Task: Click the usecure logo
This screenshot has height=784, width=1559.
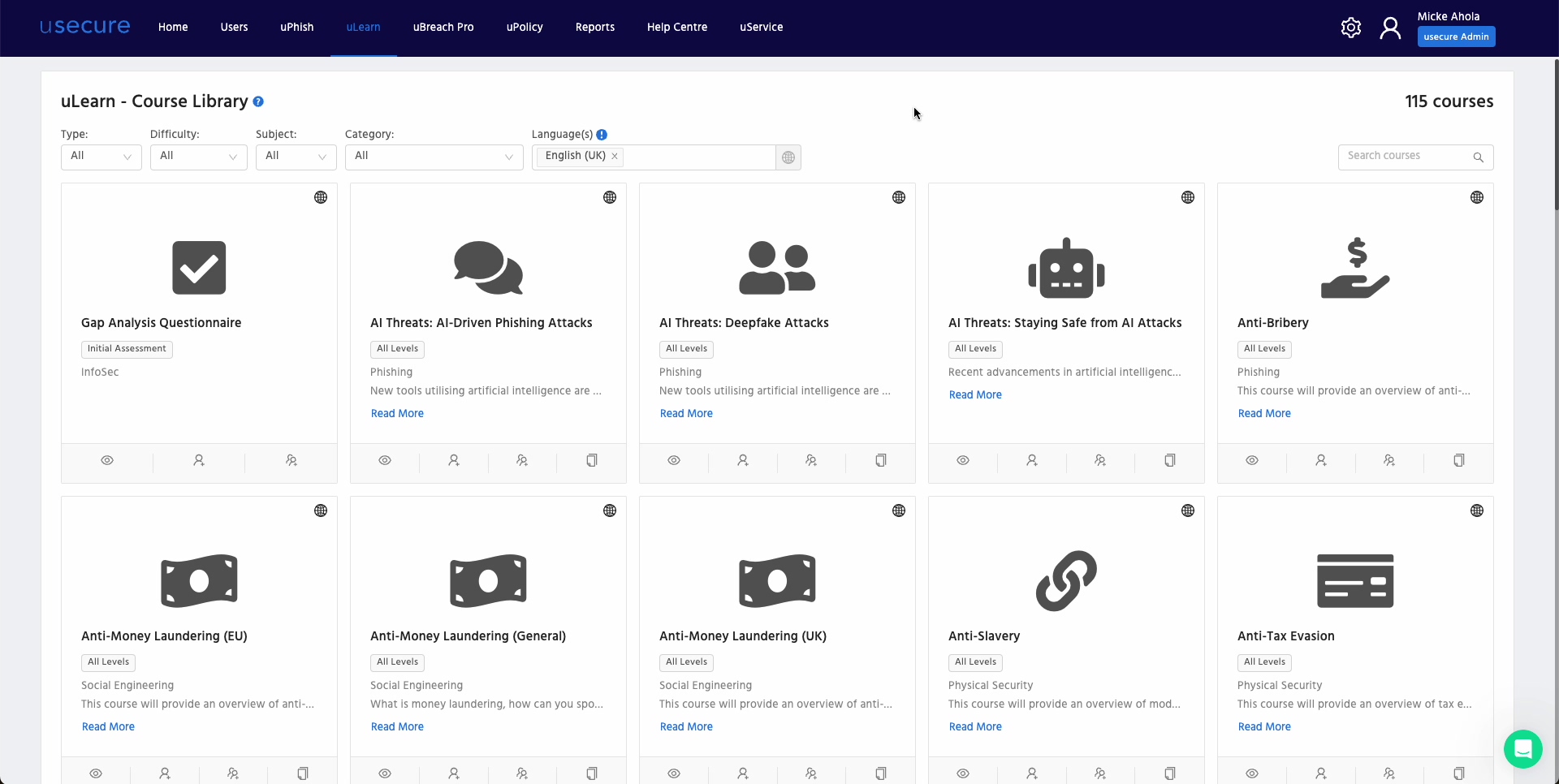Action: click(x=85, y=26)
